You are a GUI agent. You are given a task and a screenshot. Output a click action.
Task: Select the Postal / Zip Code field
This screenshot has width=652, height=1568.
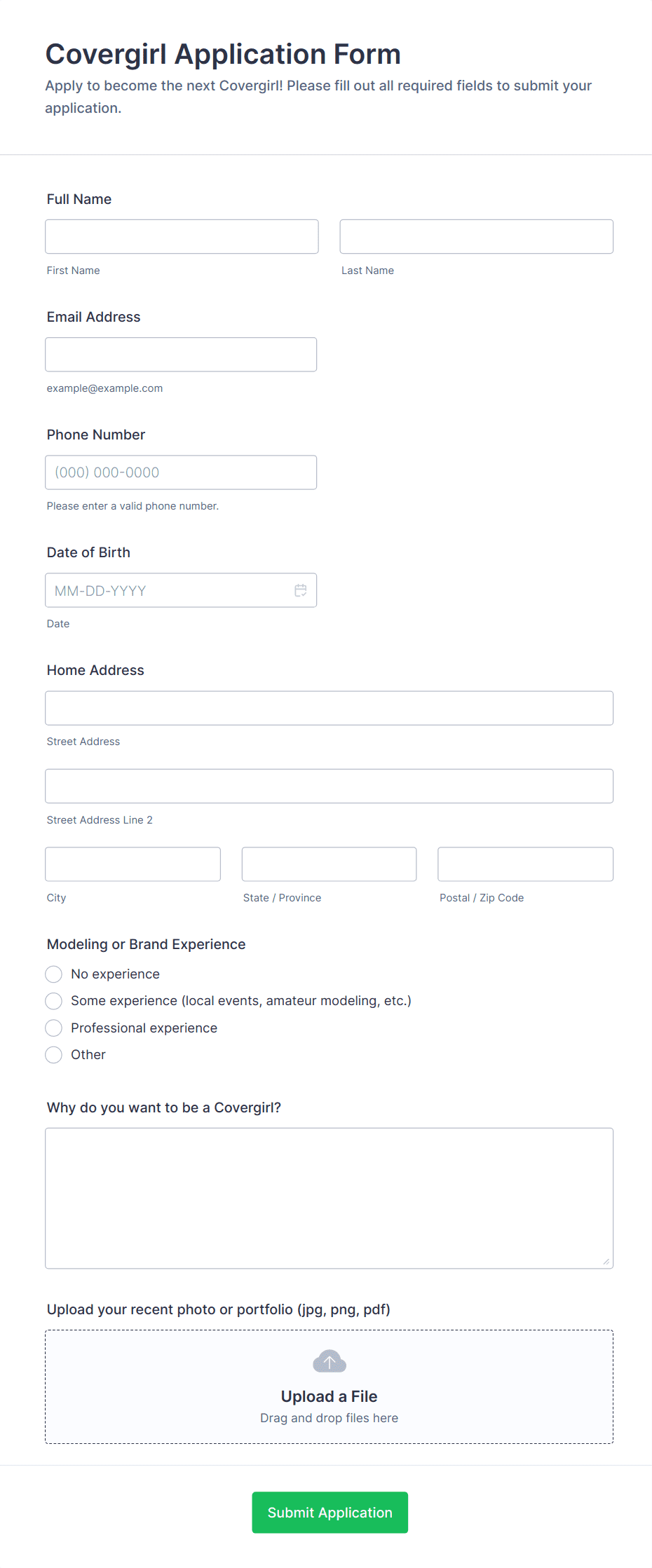[525, 864]
